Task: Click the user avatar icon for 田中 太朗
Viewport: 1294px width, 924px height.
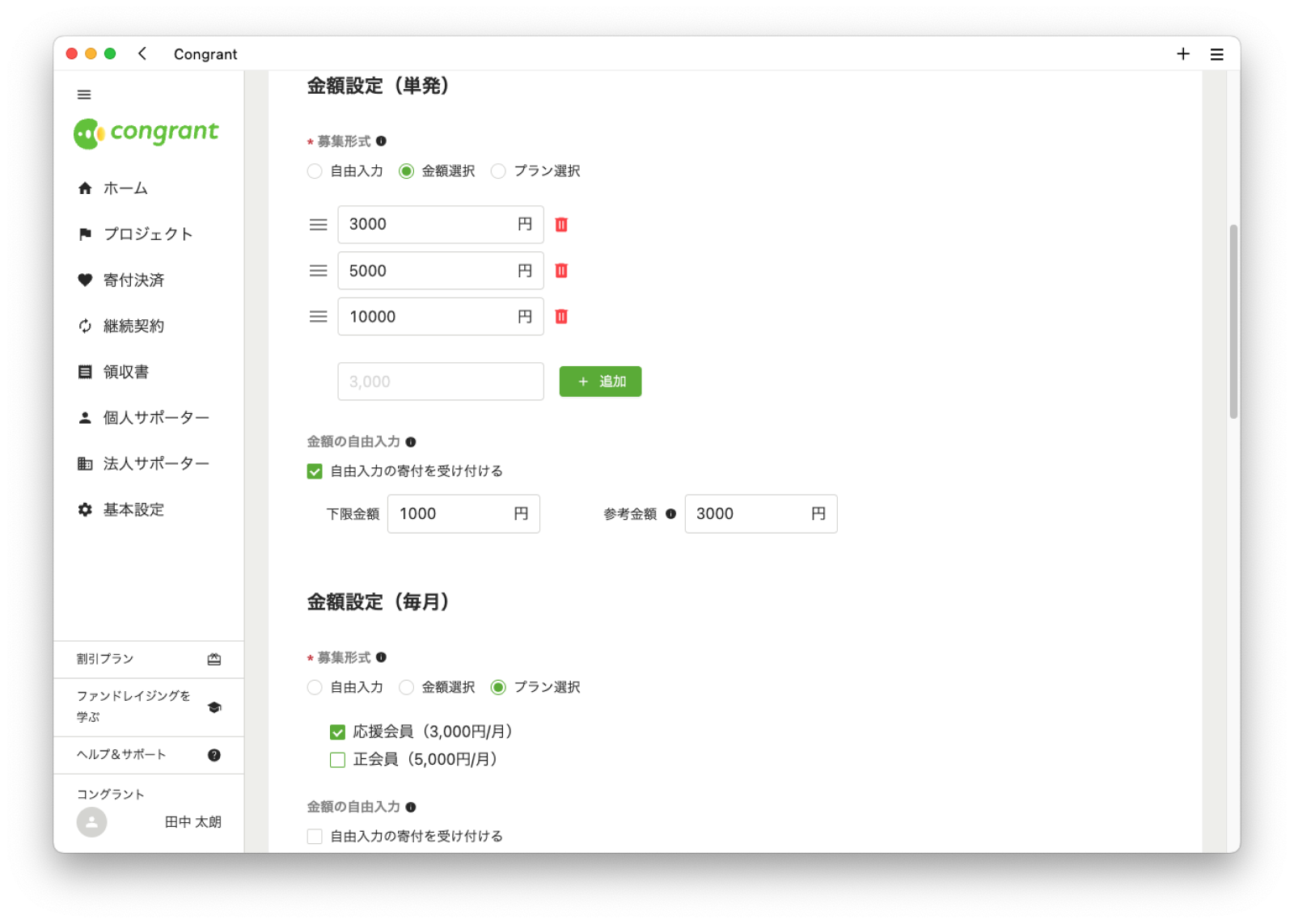Action: [x=91, y=822]
